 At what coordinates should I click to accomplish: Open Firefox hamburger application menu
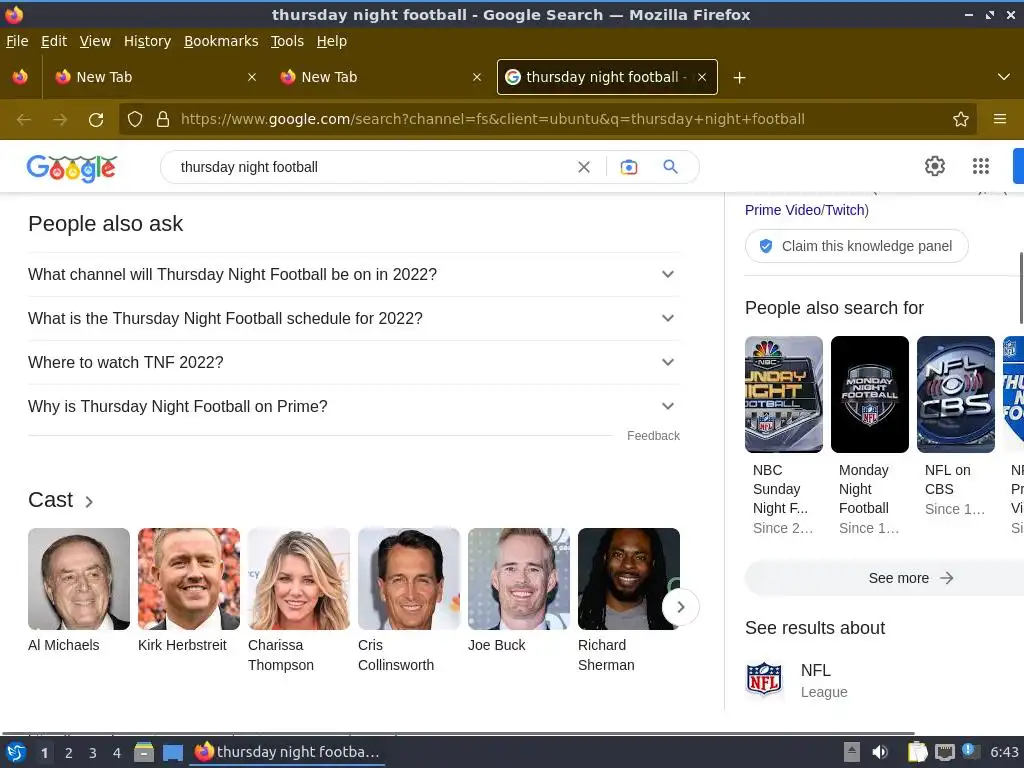point(1000,120)
